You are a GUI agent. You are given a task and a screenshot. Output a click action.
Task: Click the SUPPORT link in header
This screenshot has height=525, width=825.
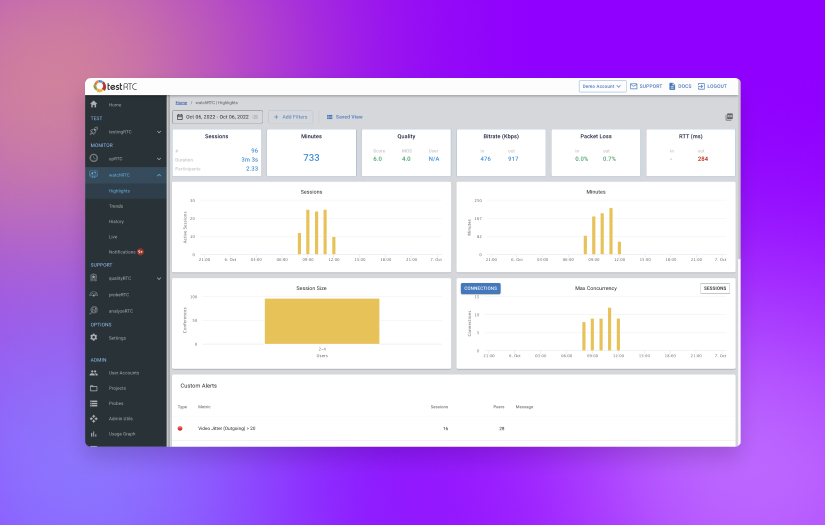(646, 86)
